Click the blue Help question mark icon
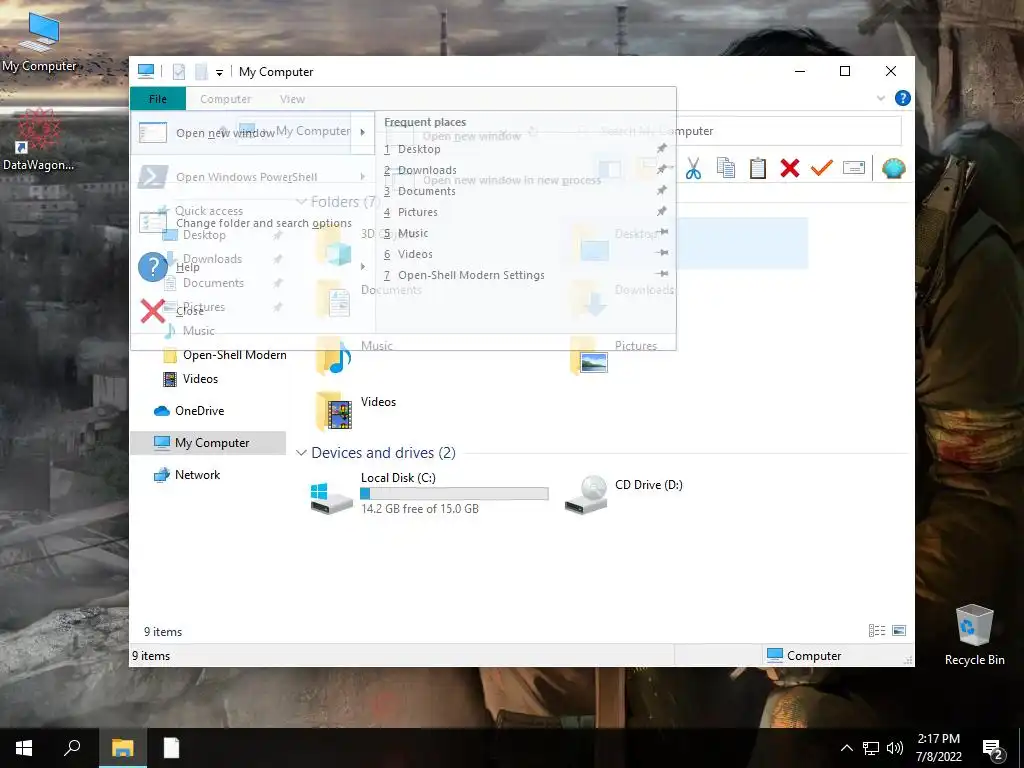This screenshot has width=1024, height=768. [x=903, y=98]
